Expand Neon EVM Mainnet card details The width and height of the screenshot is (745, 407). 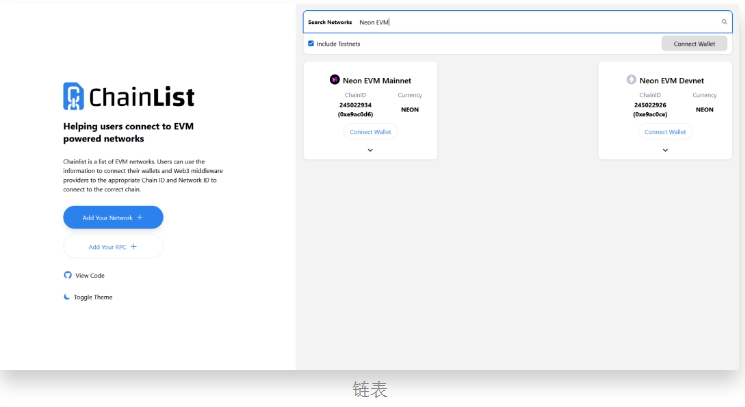[x=370, y=150]
